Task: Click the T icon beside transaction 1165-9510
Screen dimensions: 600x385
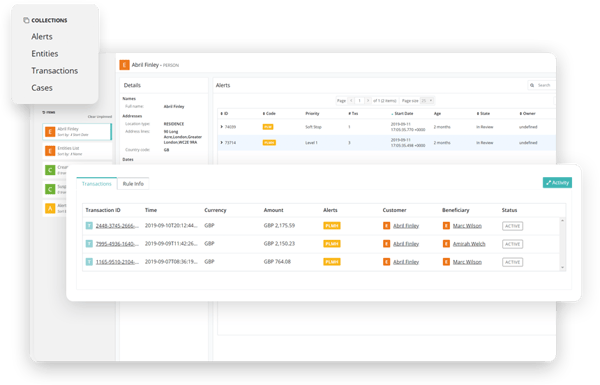Action: [89, 262]
